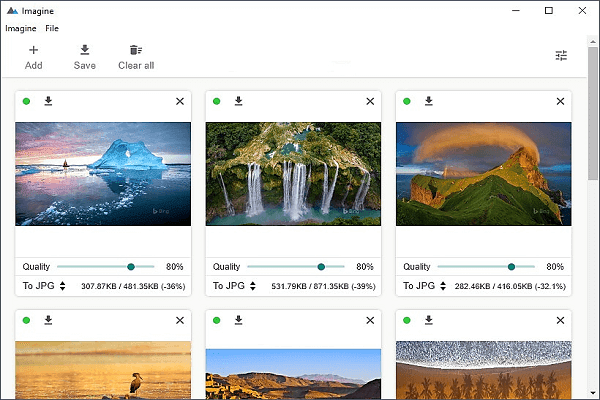Viewport: 600px width, 400px height.
Task: Expand the To JPG dropdown for waterfall image
Action: coord(235,286)
